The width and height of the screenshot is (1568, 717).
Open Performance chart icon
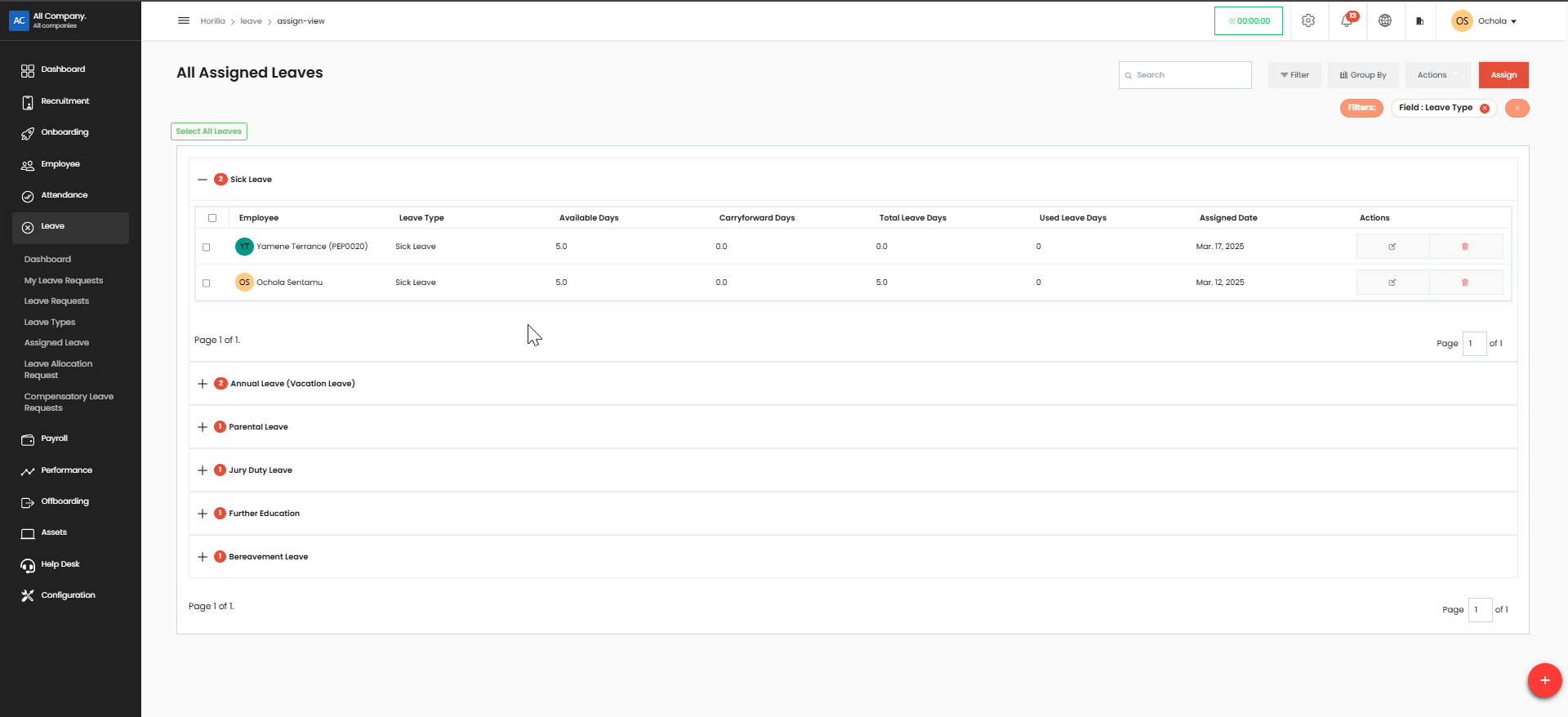pos(28,471)
